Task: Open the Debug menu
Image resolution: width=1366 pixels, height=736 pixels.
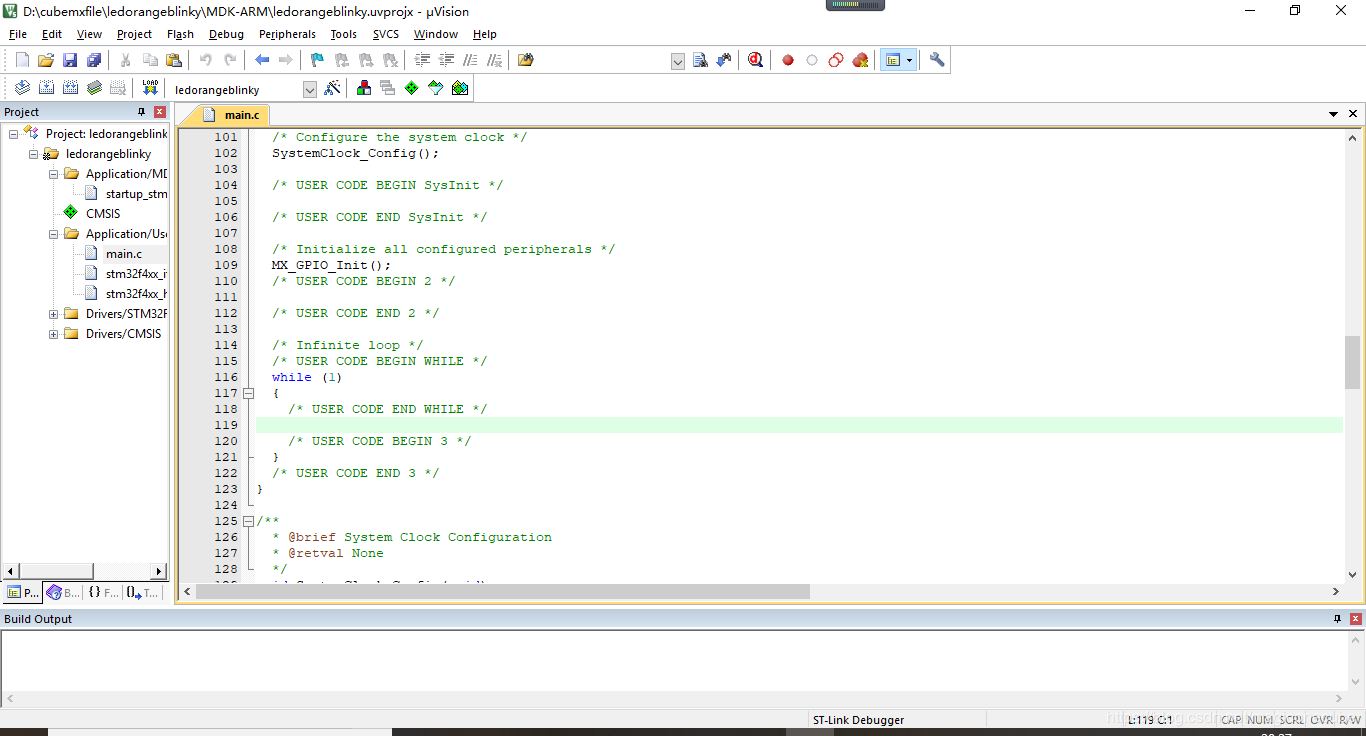Action: (226, 34)
